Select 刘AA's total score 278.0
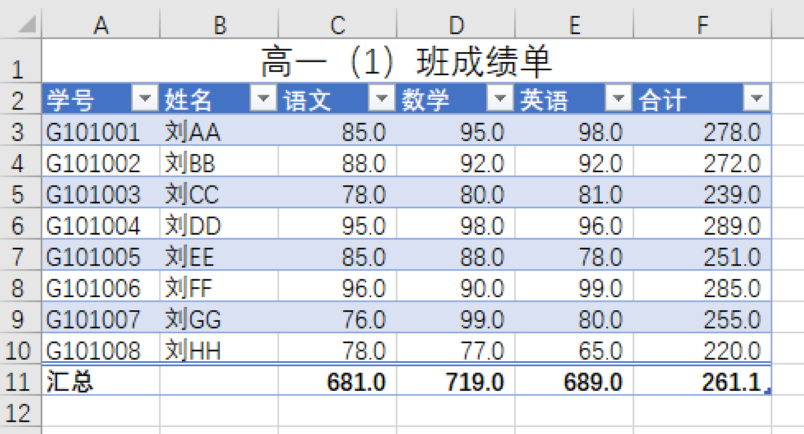 coord(702,130)
